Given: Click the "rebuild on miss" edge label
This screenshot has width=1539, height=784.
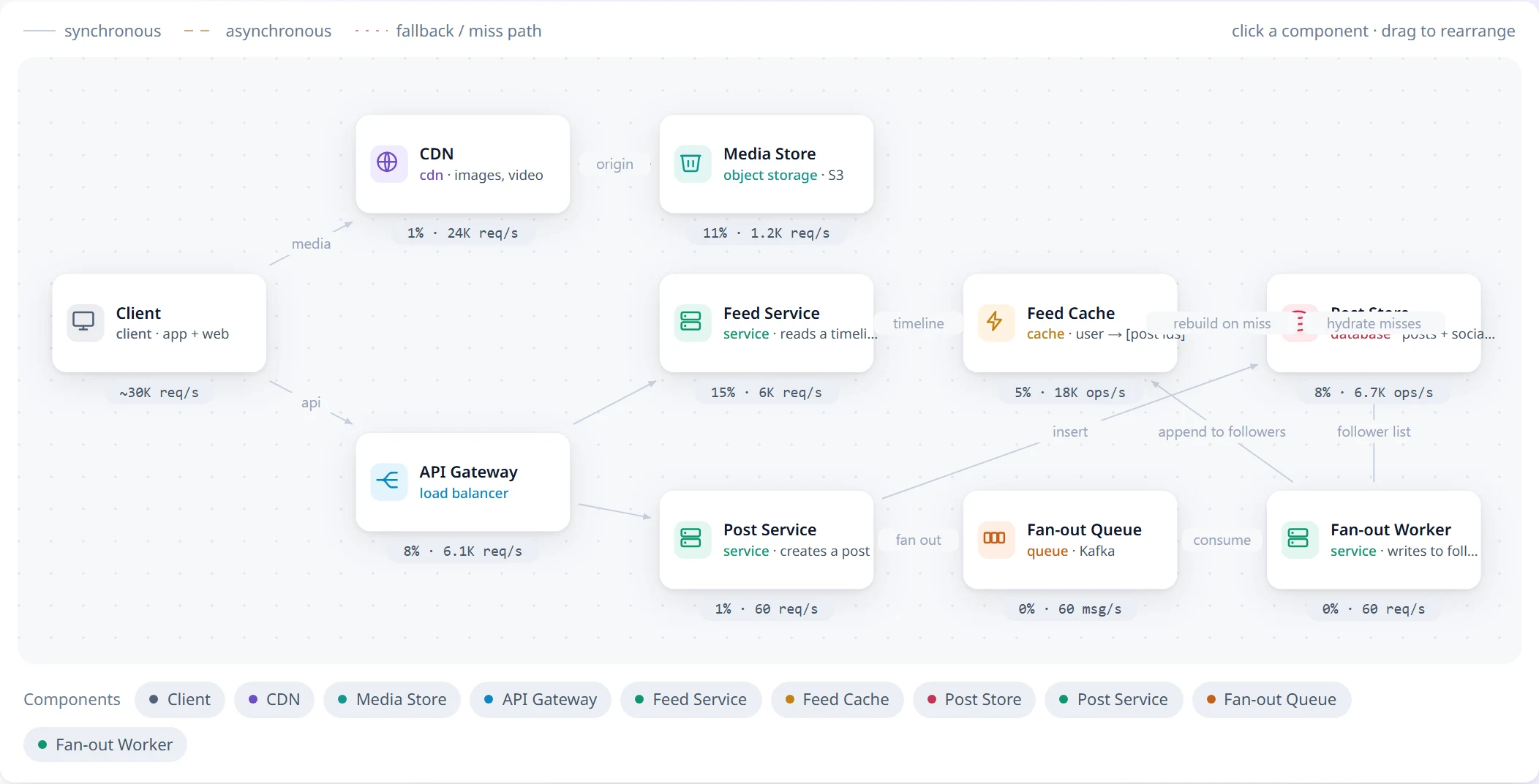Looking at the screenshot, I should pyautogui.click(x=1222, y=323).
